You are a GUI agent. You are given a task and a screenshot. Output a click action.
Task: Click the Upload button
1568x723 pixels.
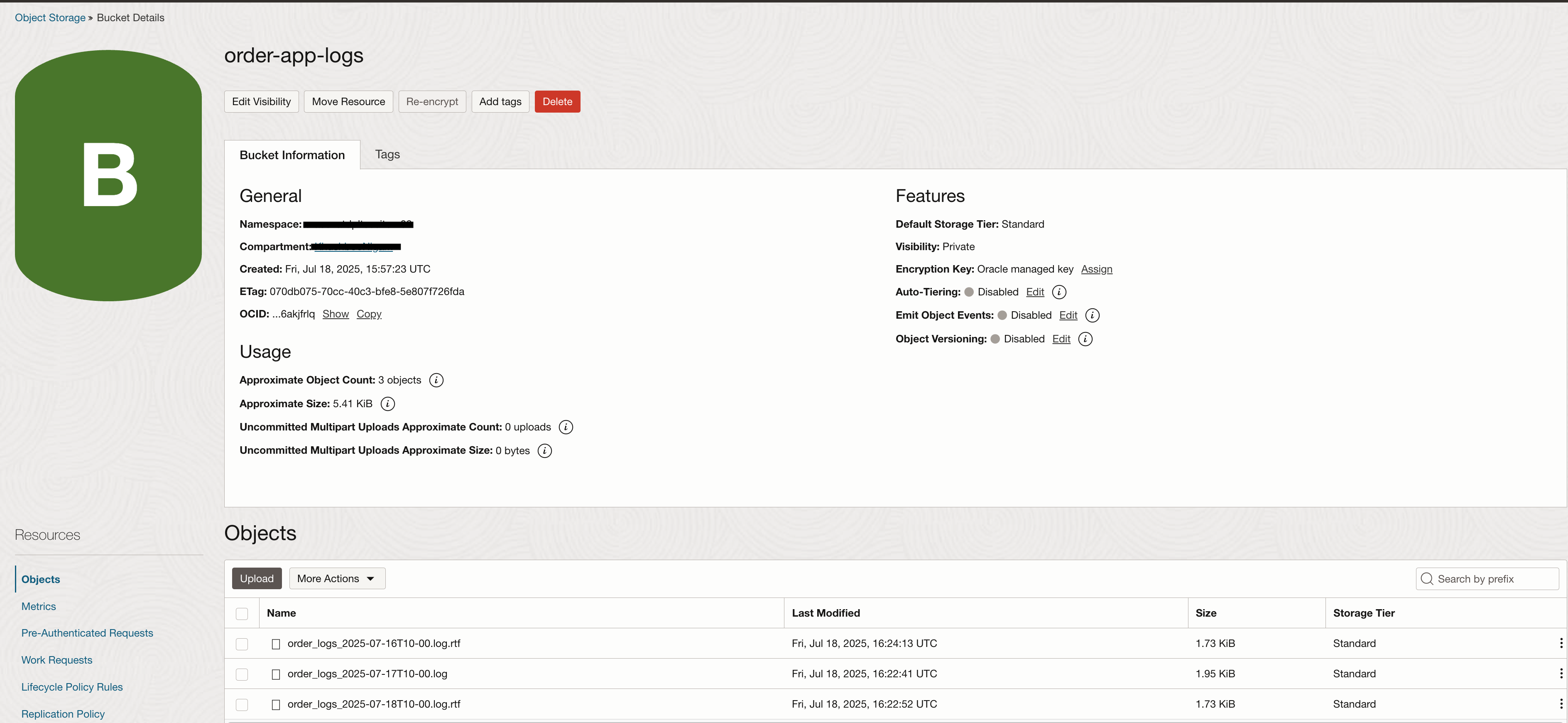point(256,579)
